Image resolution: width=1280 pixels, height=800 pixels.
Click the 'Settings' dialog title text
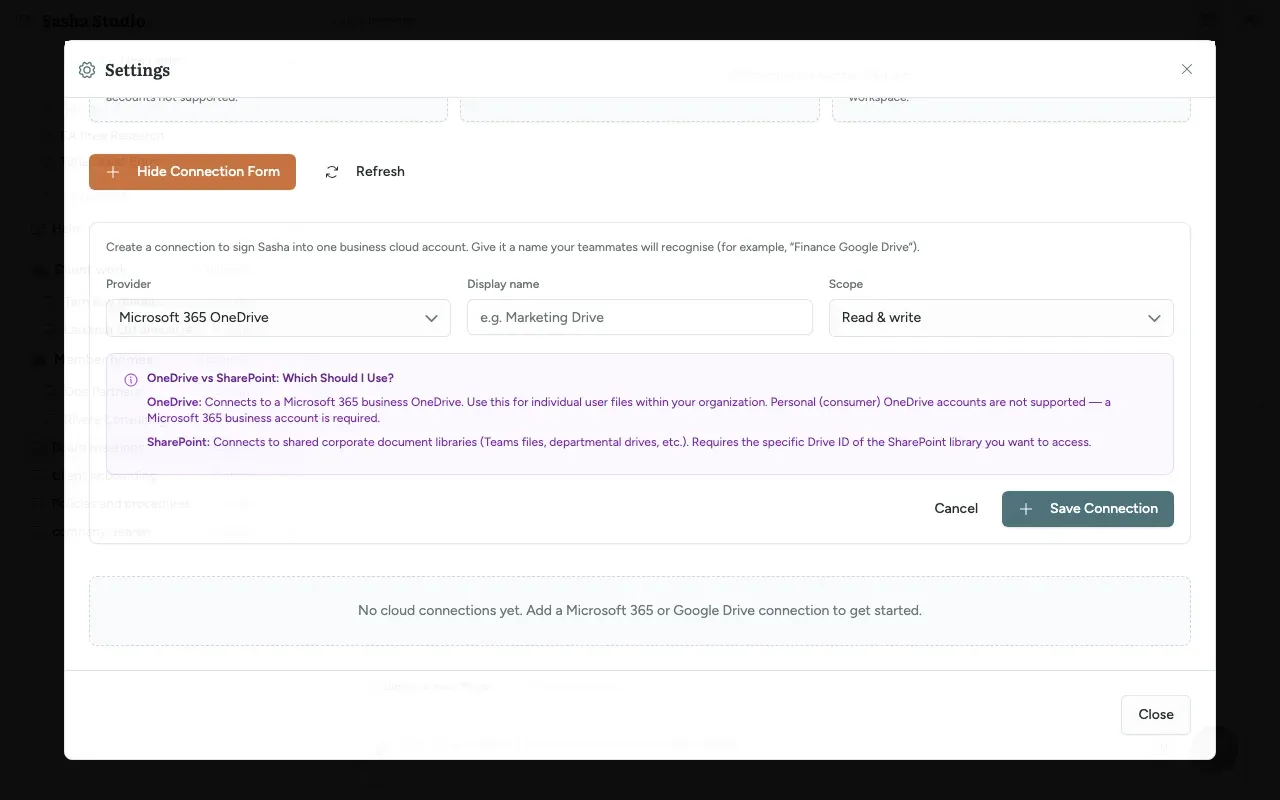pos(137,70)
